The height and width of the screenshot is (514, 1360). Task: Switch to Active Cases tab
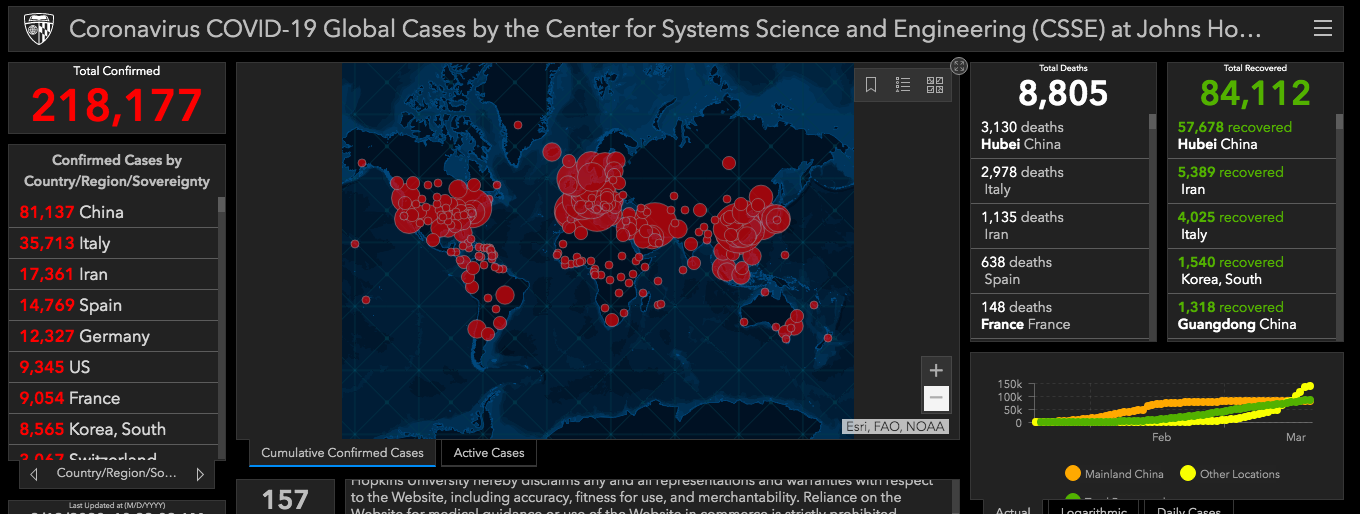[x=489, y=453]
